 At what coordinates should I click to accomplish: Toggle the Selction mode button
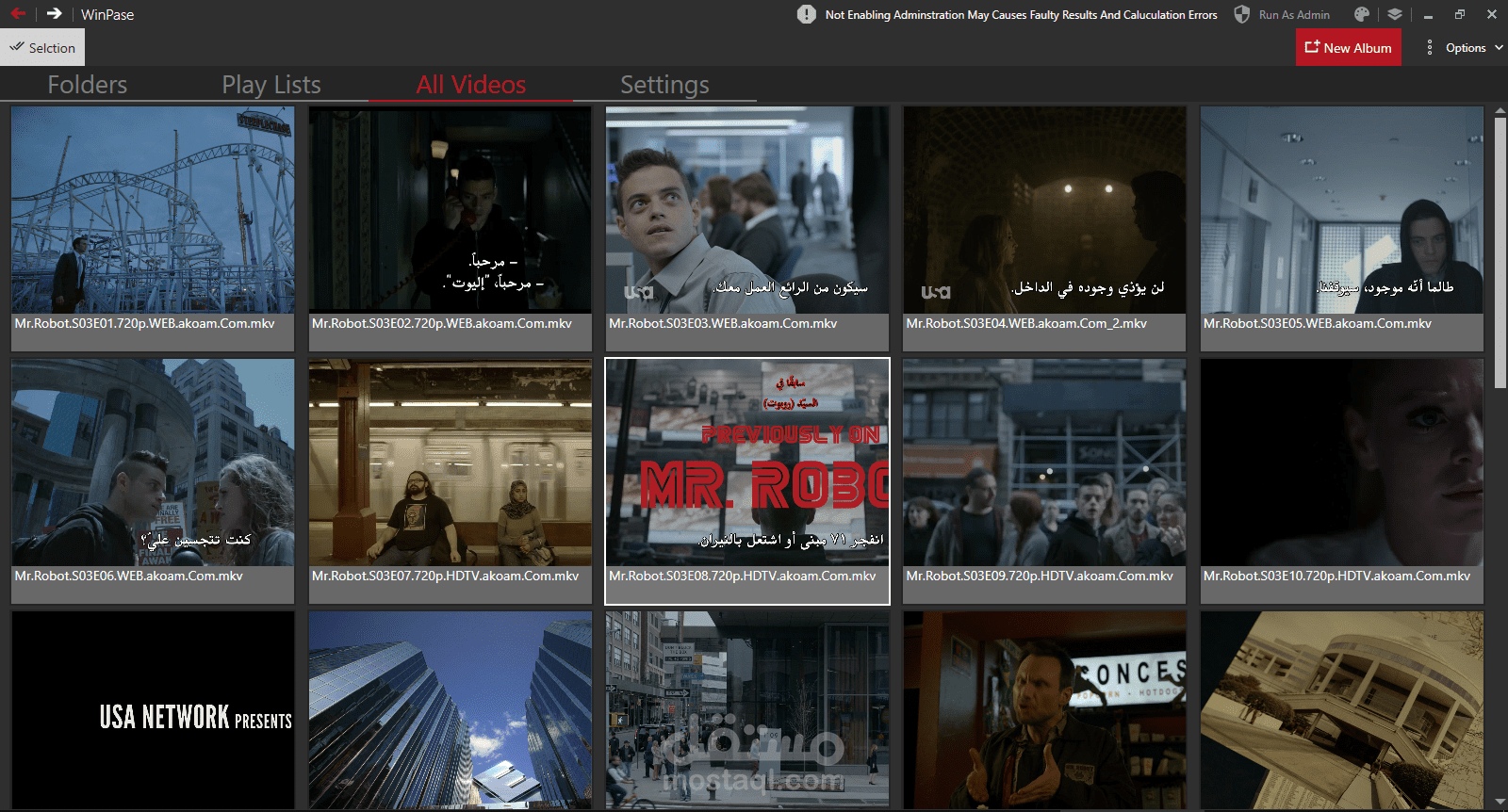click(x=42, y=47)
